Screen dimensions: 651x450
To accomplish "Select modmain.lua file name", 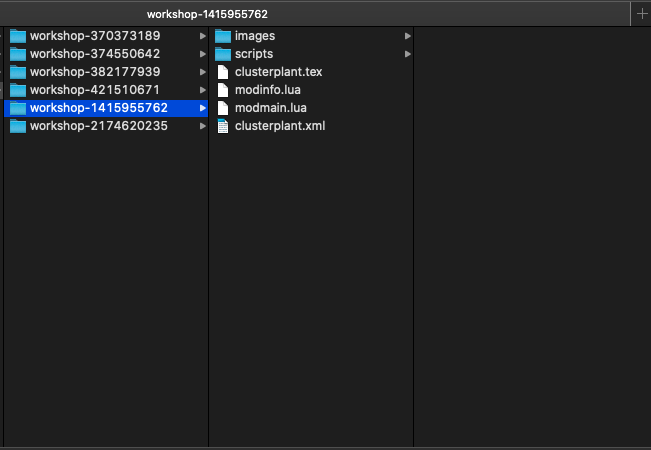I will tap(271, 108).
